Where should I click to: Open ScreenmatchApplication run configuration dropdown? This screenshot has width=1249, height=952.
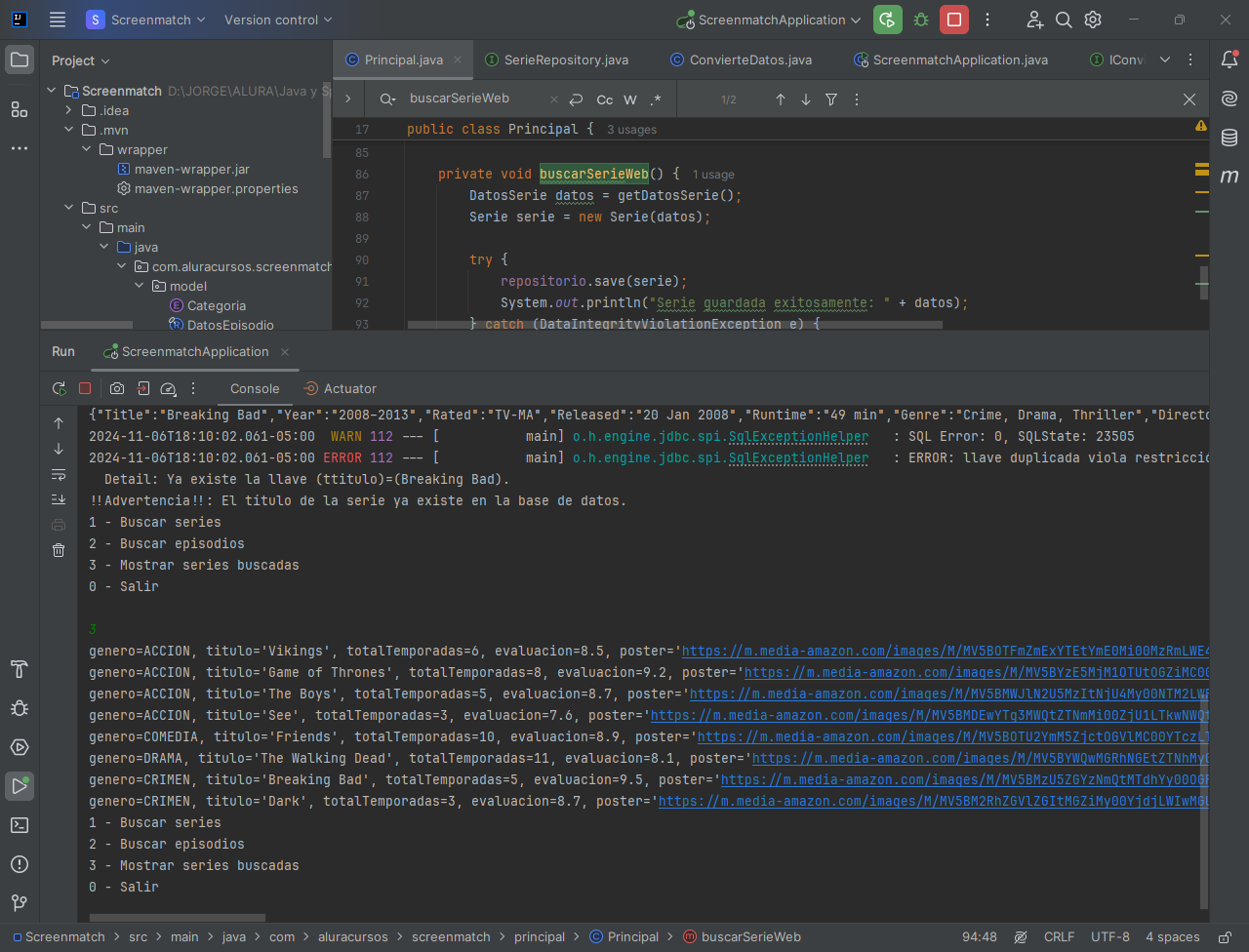pos(769,20)
